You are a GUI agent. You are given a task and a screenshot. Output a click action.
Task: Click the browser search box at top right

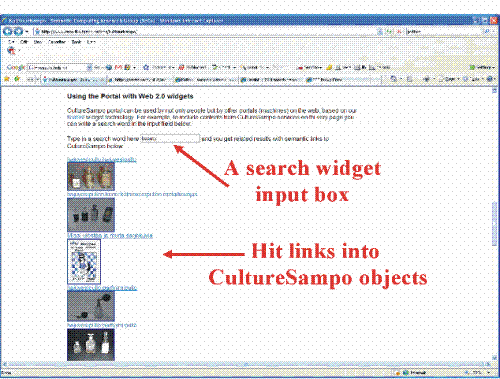[443, 32]
